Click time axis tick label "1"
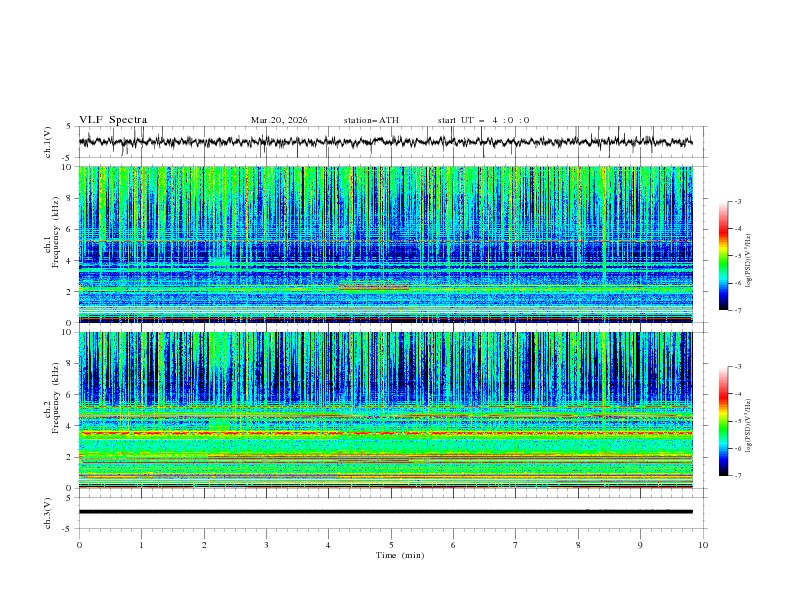Image resolution: width=792 pixels, height=612 pixels. tap(141, 545)
